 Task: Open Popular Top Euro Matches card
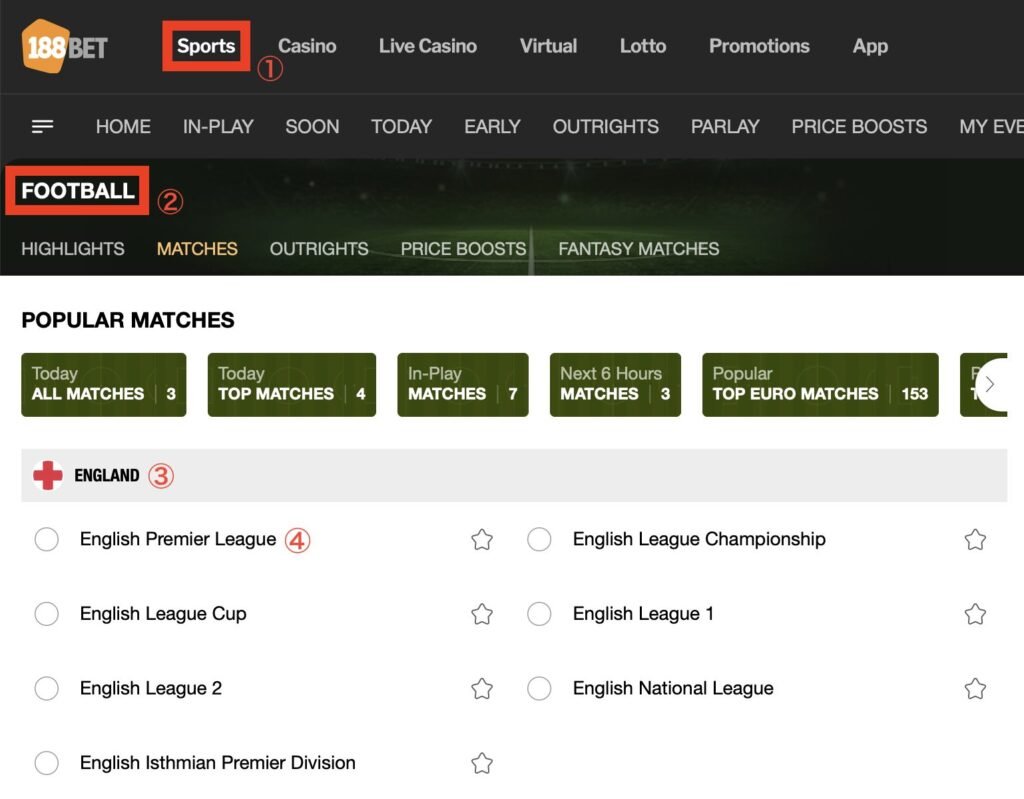coord(819,384)
